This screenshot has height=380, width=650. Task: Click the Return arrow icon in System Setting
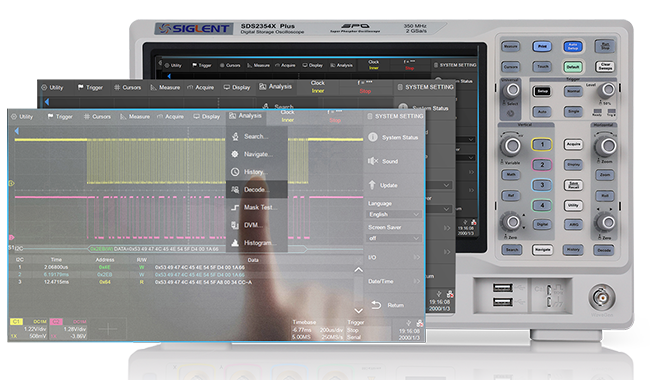tap(376, 305)
